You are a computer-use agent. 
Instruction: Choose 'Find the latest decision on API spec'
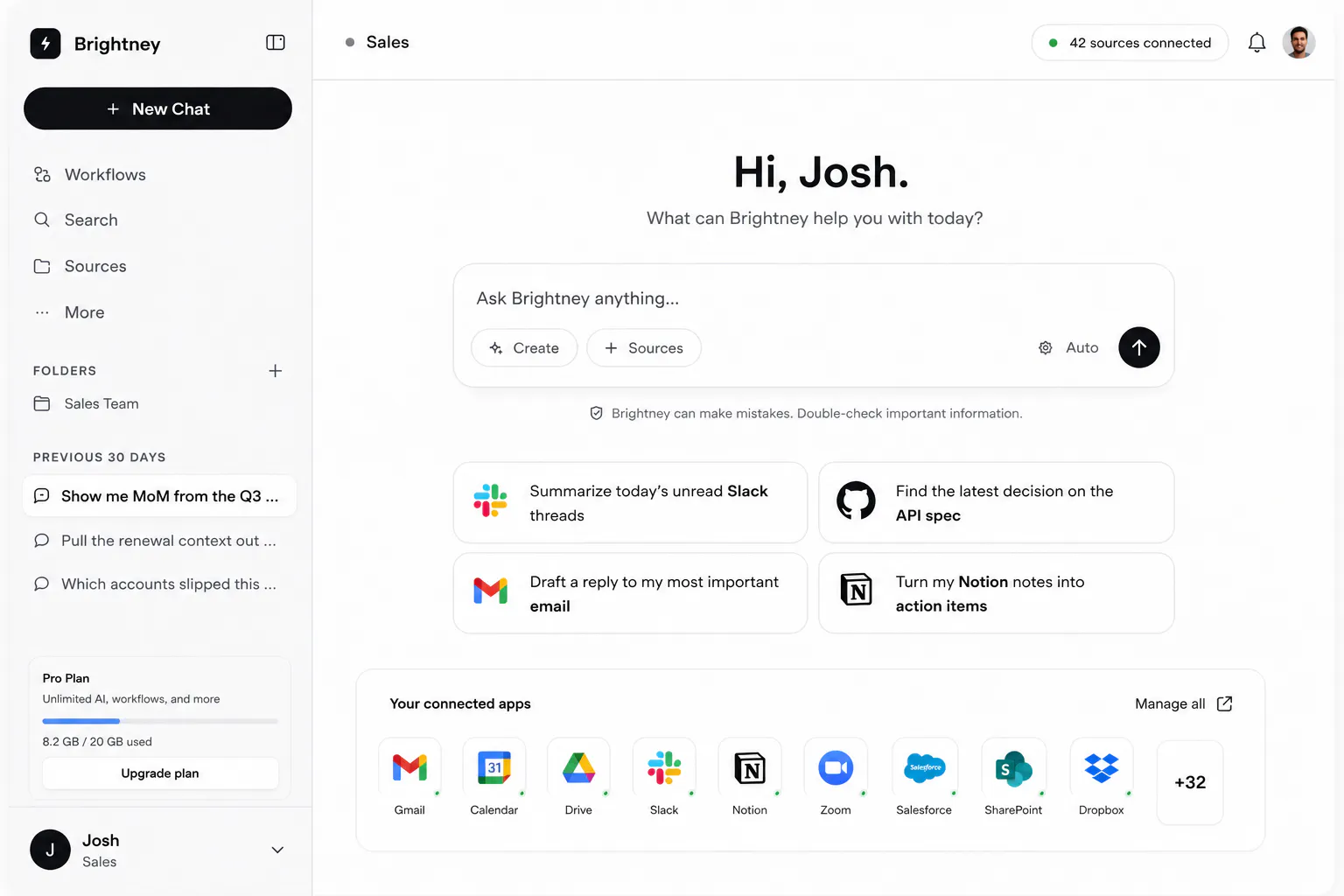(996, 503)
